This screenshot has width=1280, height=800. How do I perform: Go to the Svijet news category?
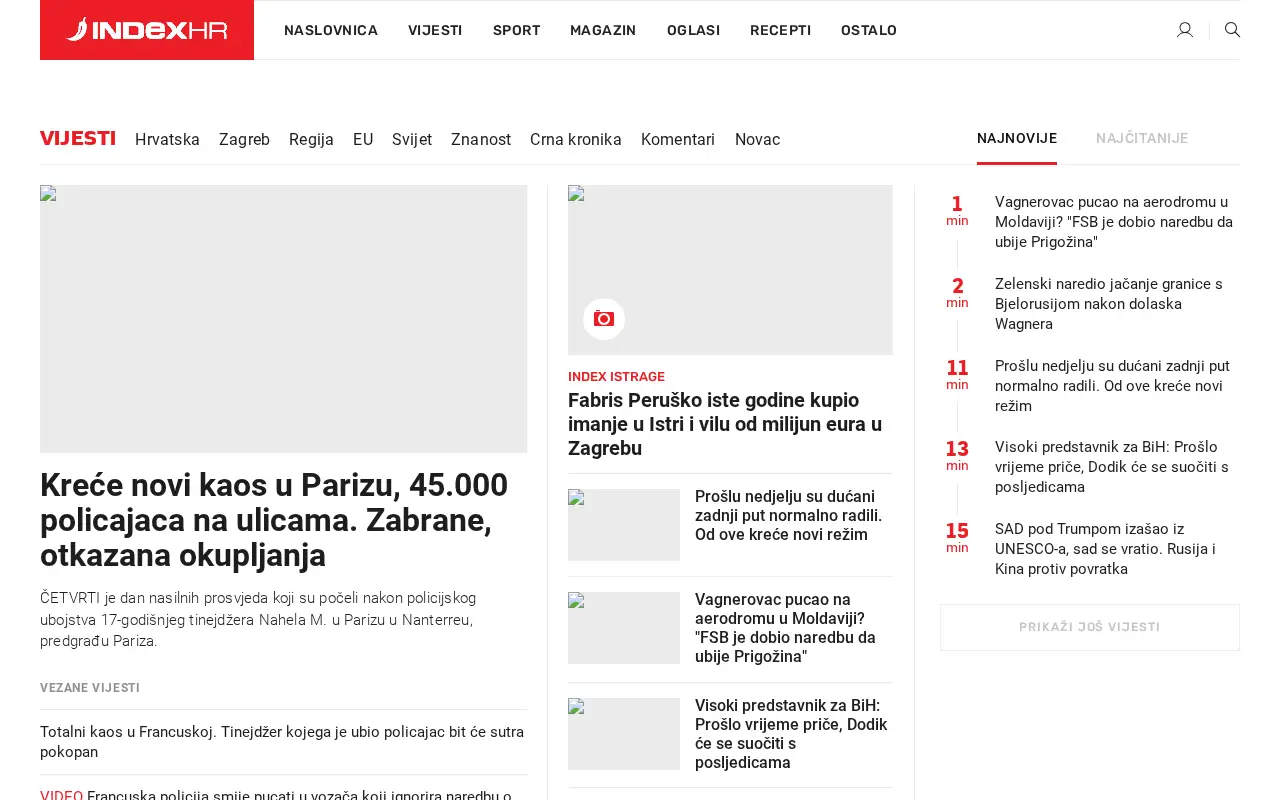click(412, 140)
